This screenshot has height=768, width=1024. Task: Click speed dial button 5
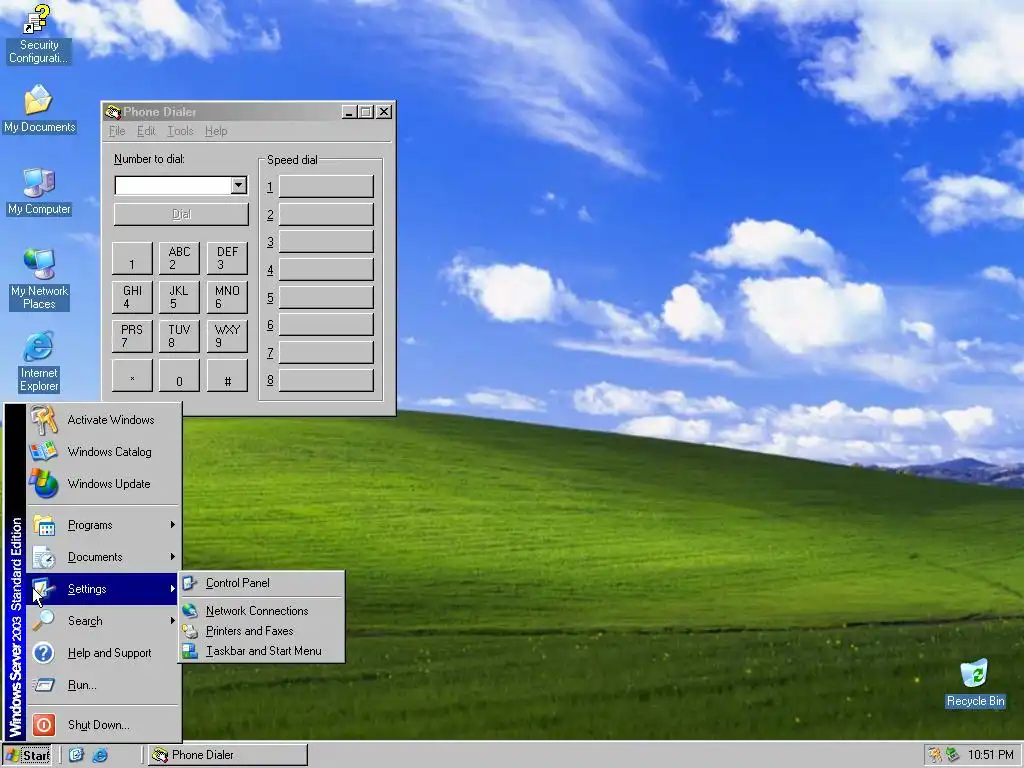coord(326,297)
